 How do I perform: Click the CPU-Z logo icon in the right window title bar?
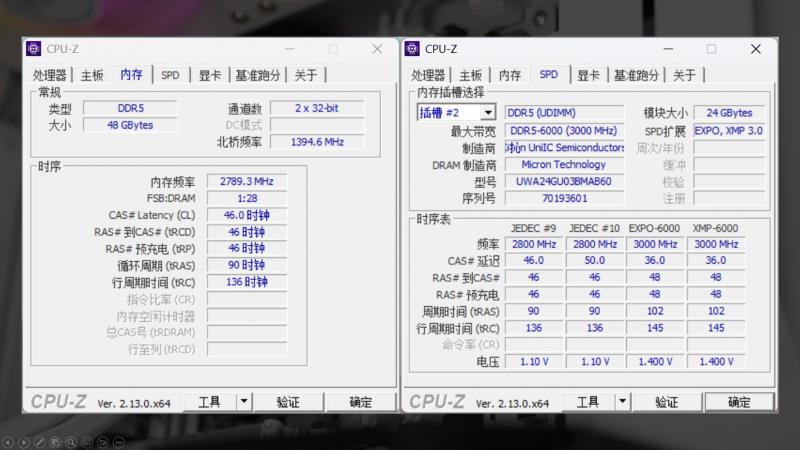412,49
